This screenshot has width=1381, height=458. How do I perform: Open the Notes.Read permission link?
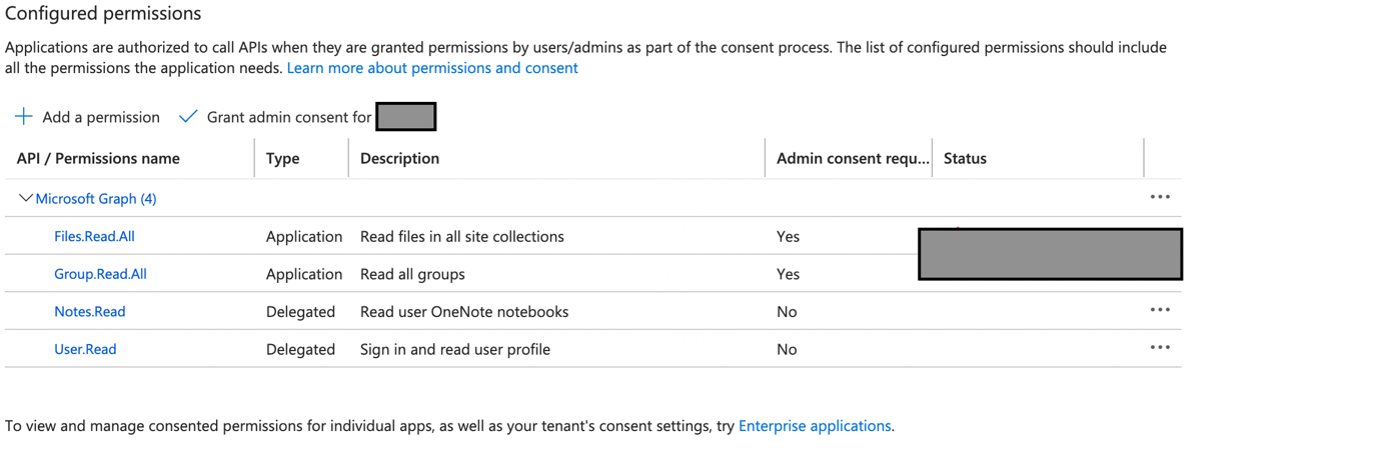click(x=90, y=312)
